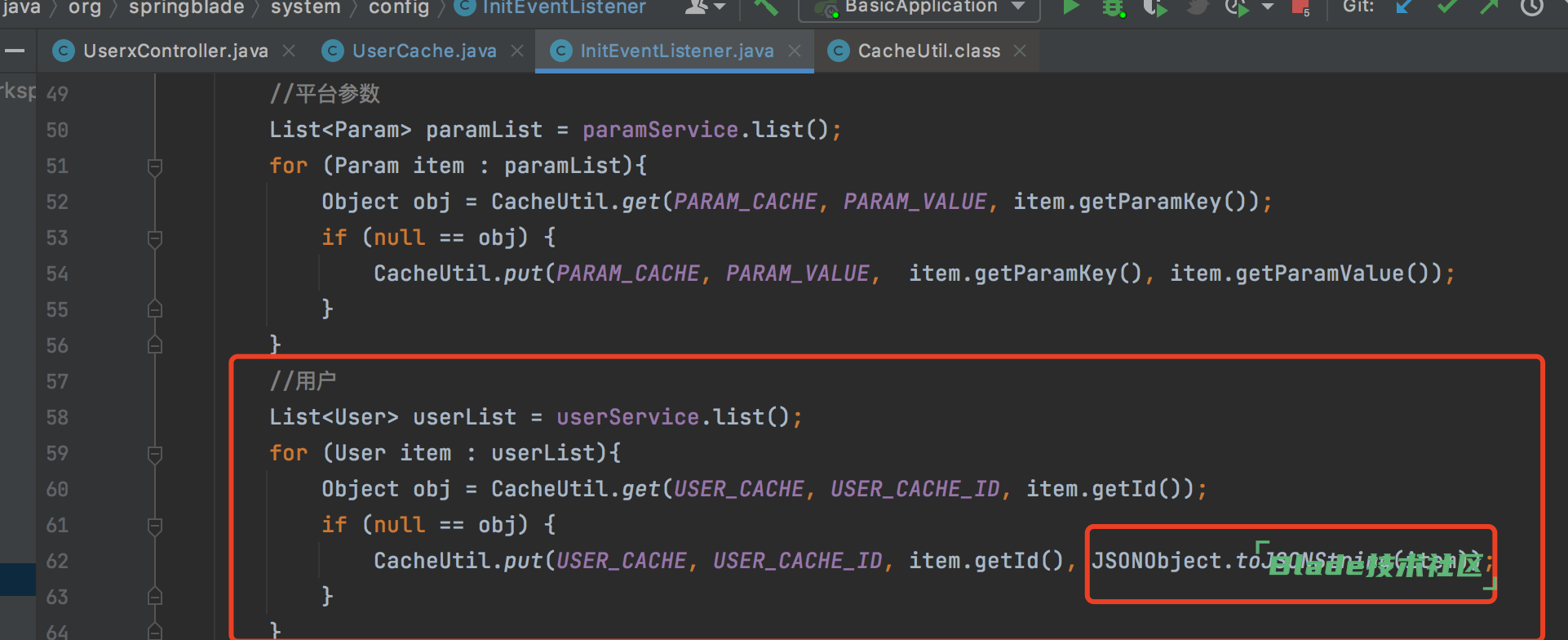The height and width of the screenshot is (640, 1568).
Task: Open dropdown arrow beside profiler run icon
Action: click(1268, 7)
